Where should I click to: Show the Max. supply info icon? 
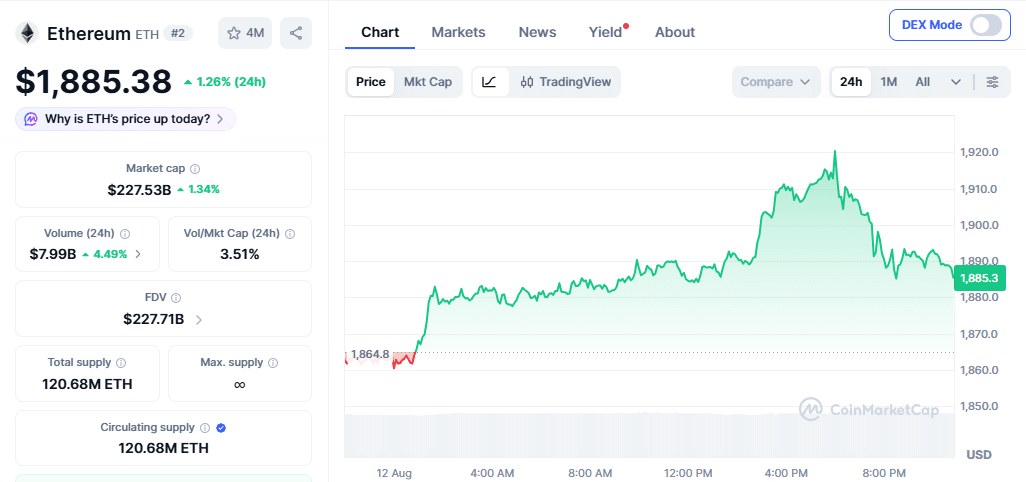[x=273, y=362]
